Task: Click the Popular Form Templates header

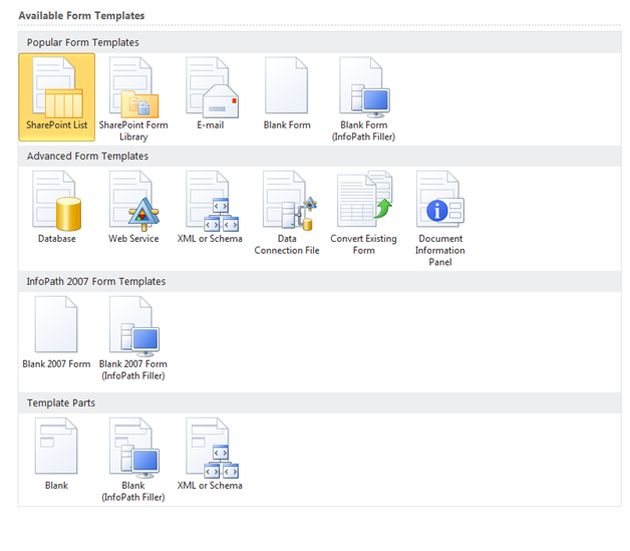Action: tap(319, 42)
